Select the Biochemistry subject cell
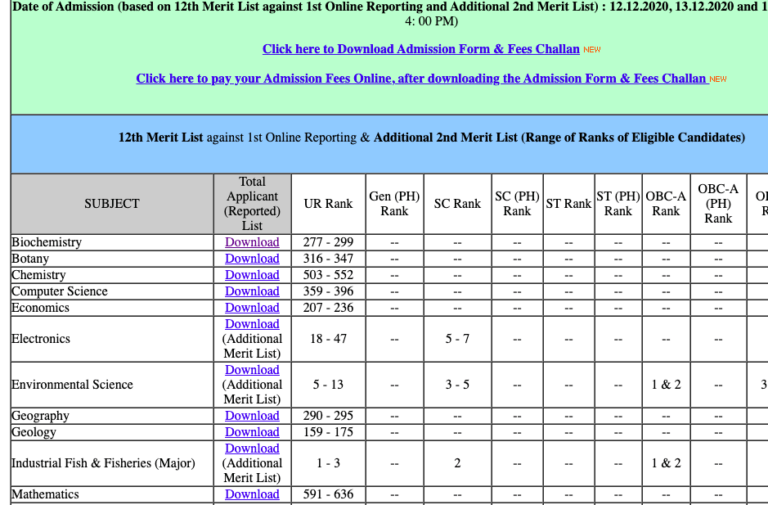The width and height of the screenshot is (768, 505). (x=112, y=242)
